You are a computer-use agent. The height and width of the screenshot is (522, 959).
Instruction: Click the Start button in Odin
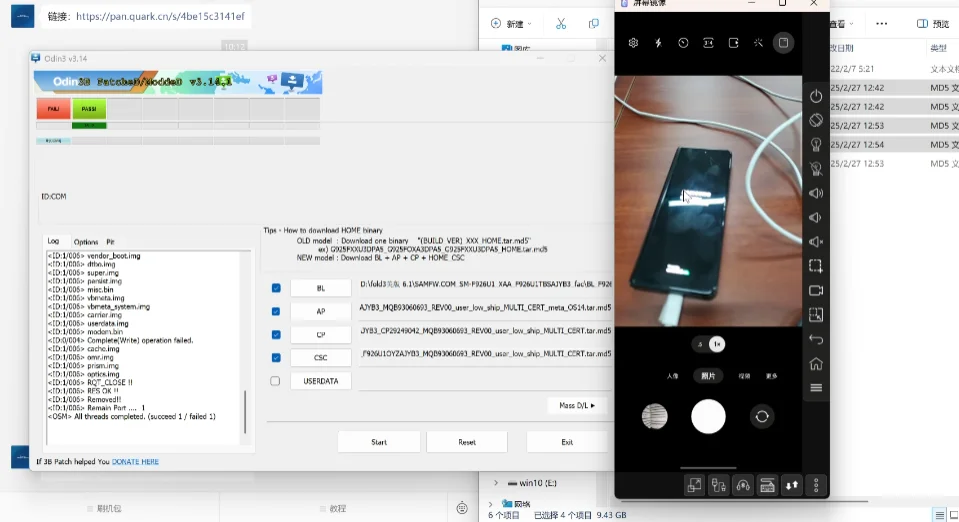coord(379,442)
